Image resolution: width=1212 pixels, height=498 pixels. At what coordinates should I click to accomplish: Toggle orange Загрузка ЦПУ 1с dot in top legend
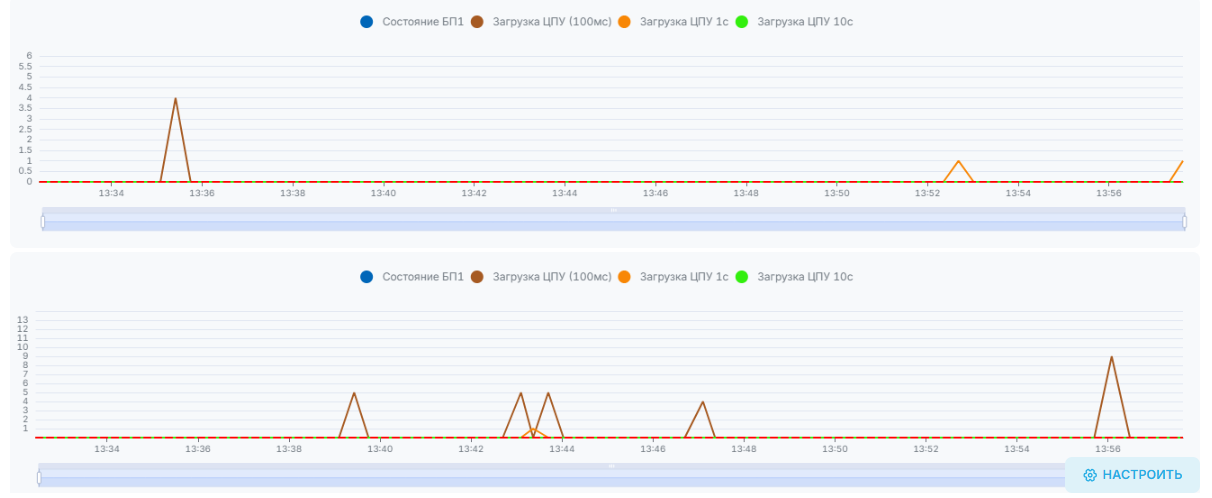coord(624,21)
